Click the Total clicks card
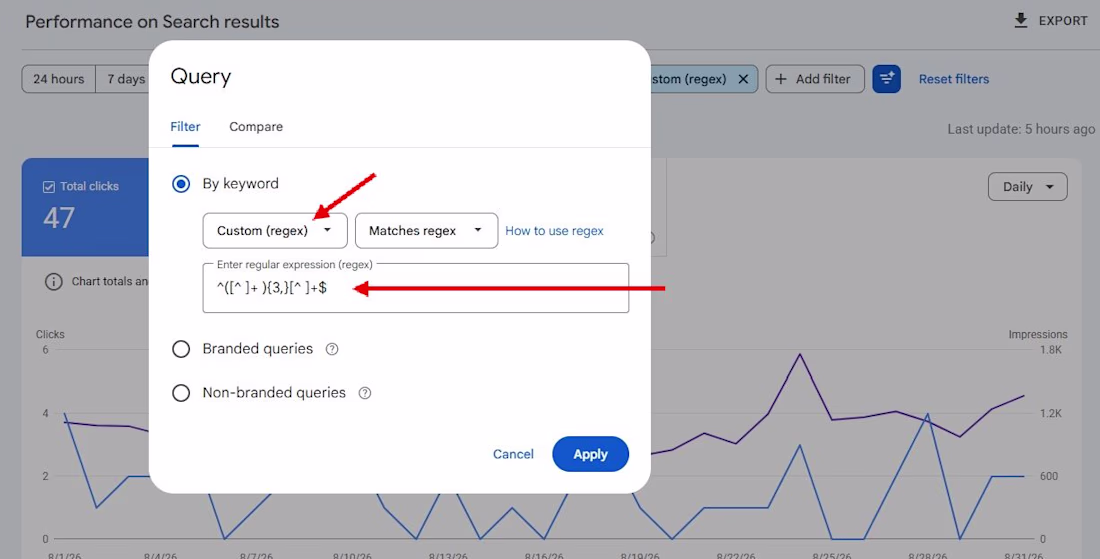Viewport: 1100px width, 559px height. (86, 207)
